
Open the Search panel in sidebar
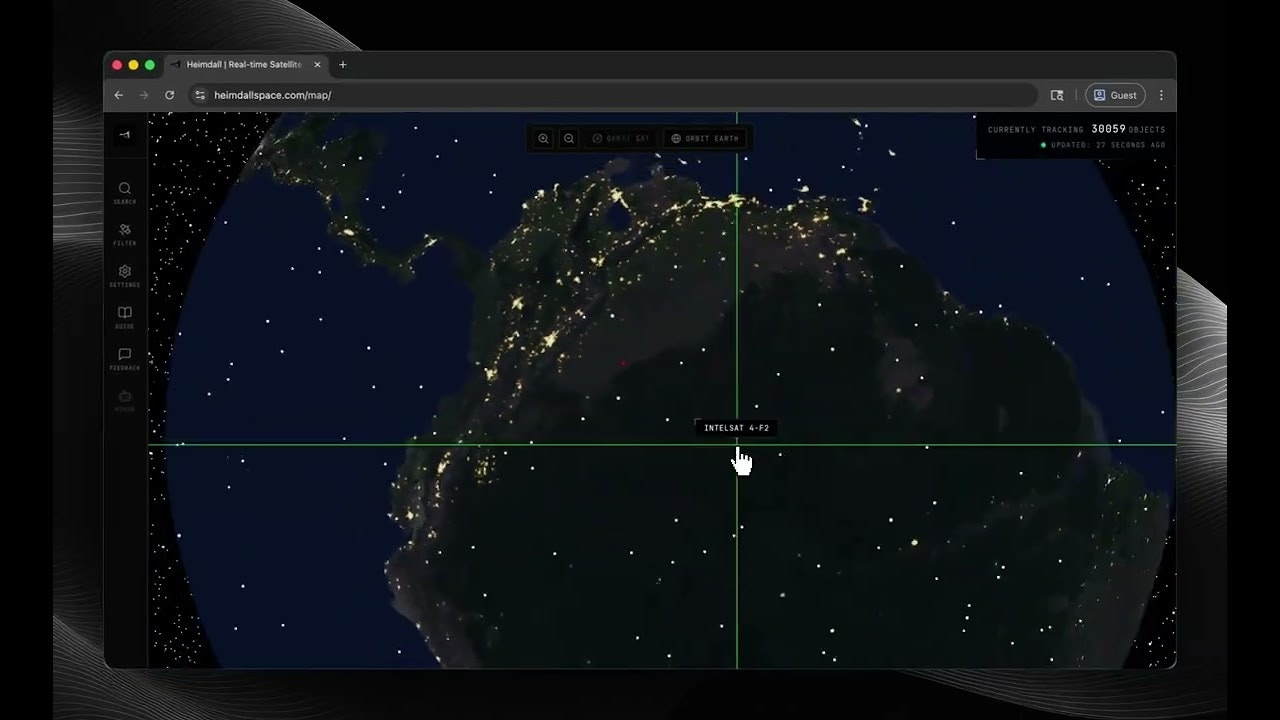pos(125,193)
